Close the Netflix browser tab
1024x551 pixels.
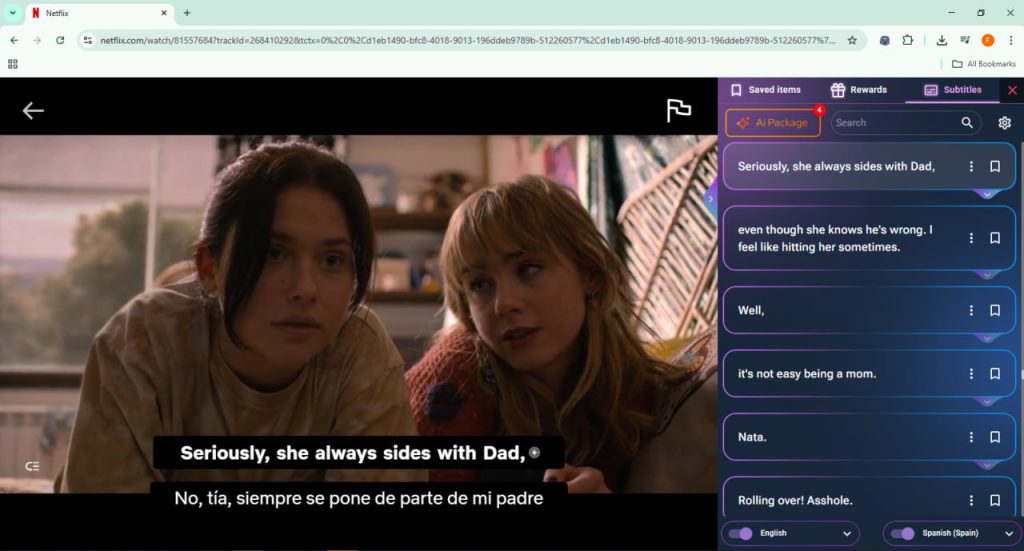pos(164,12)
